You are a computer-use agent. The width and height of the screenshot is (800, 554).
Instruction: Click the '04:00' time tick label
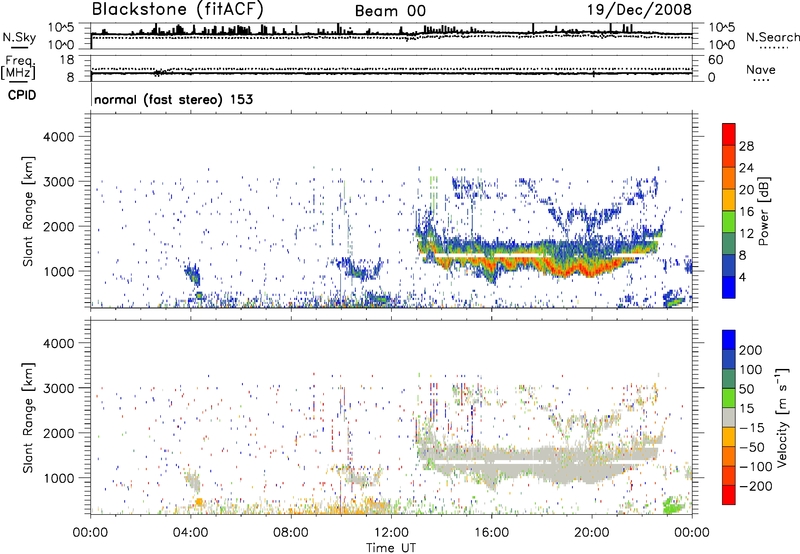click(x=190, y=533)
